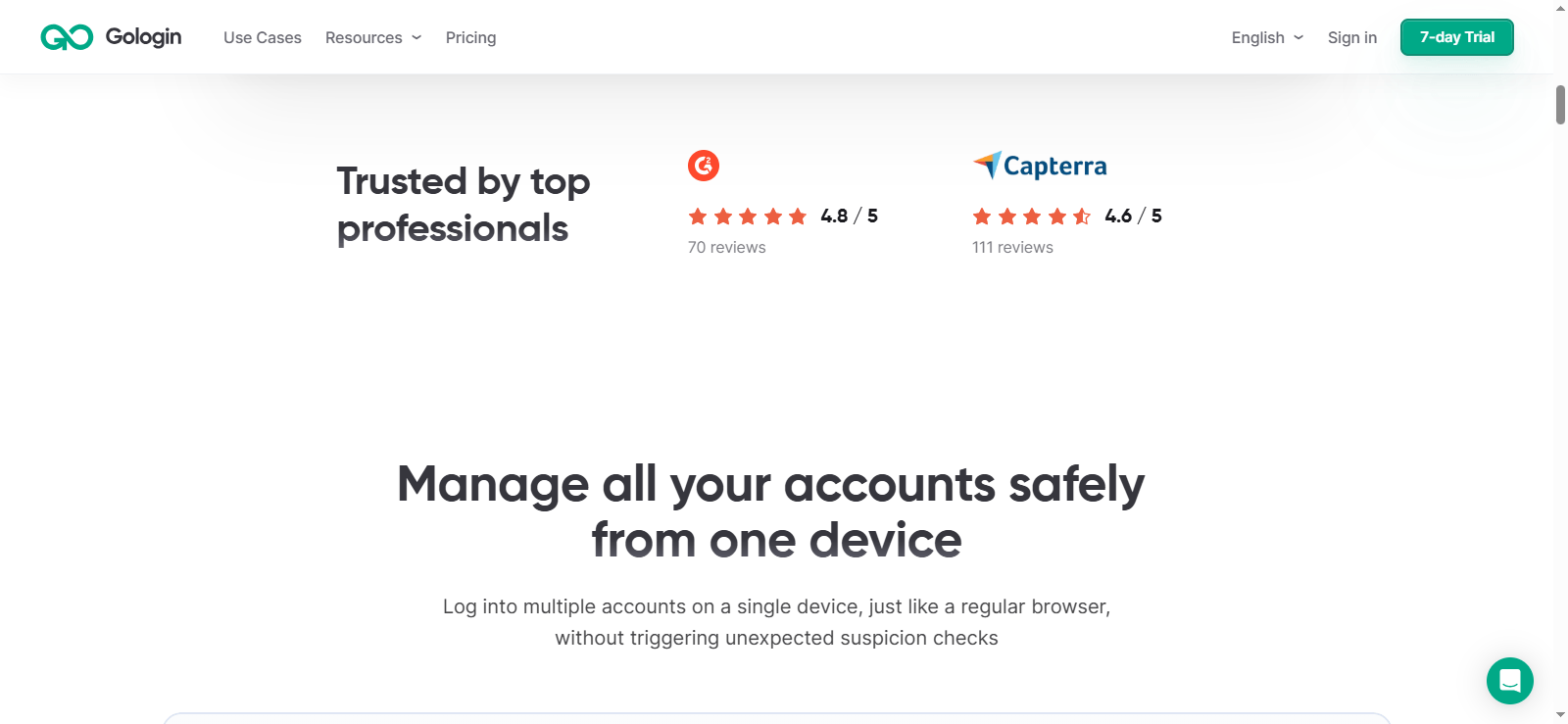Open the 70 reviews link

pyautogui.click(x=727, y=248)
